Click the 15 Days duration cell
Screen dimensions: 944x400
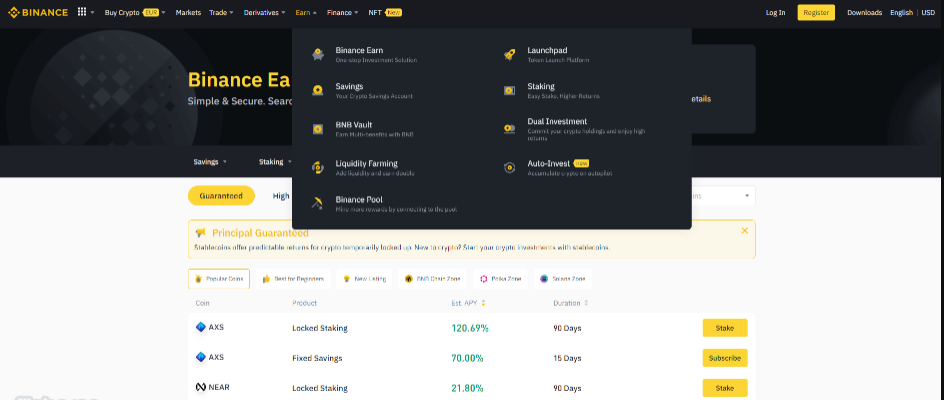567,358
